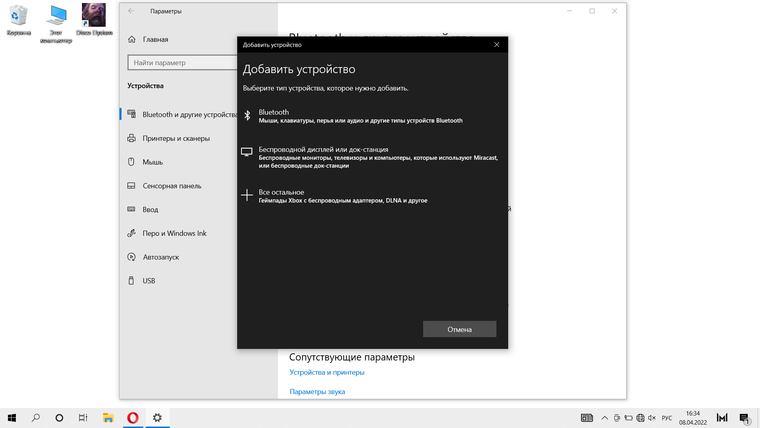Image resolution: width=760 pixels, height=428 pixels.
Task: Click the Отмена button
Action: (459, 329)
